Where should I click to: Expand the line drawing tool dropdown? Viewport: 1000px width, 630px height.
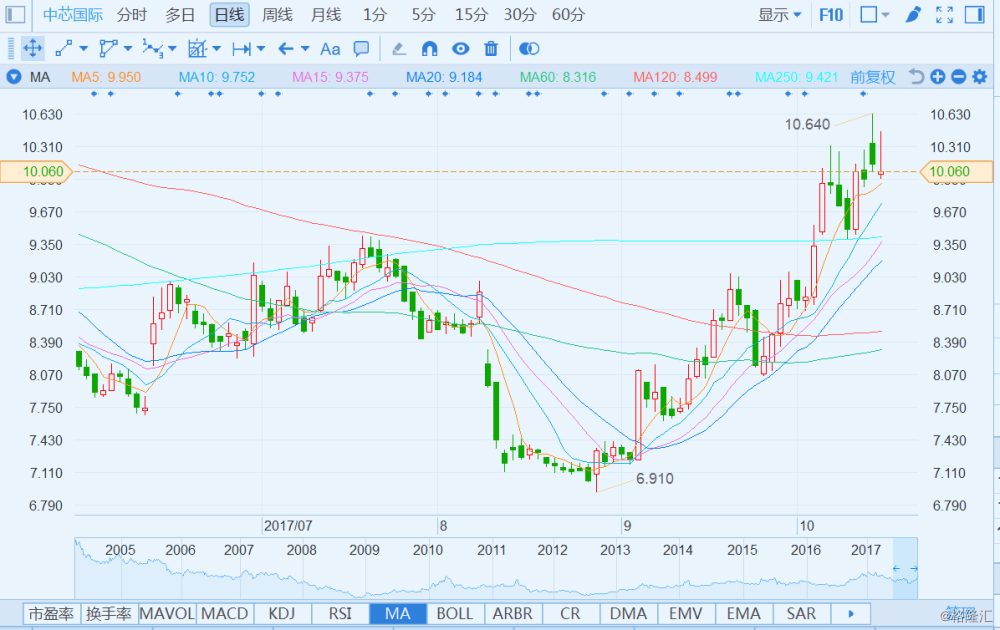[x=83, y=49]
